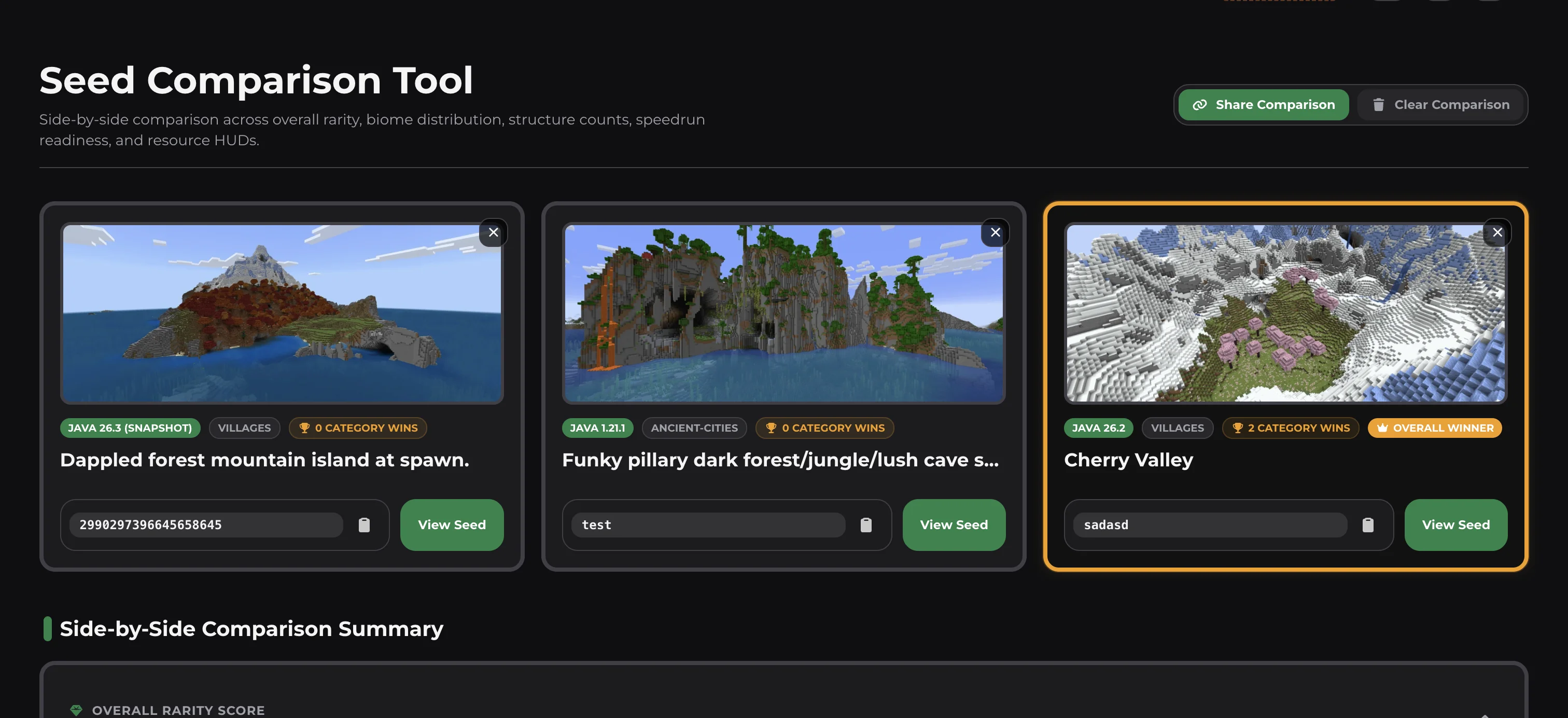Click the JAVA 26.3 (SNAPSHOT) version badge

[x=130, y=428]
